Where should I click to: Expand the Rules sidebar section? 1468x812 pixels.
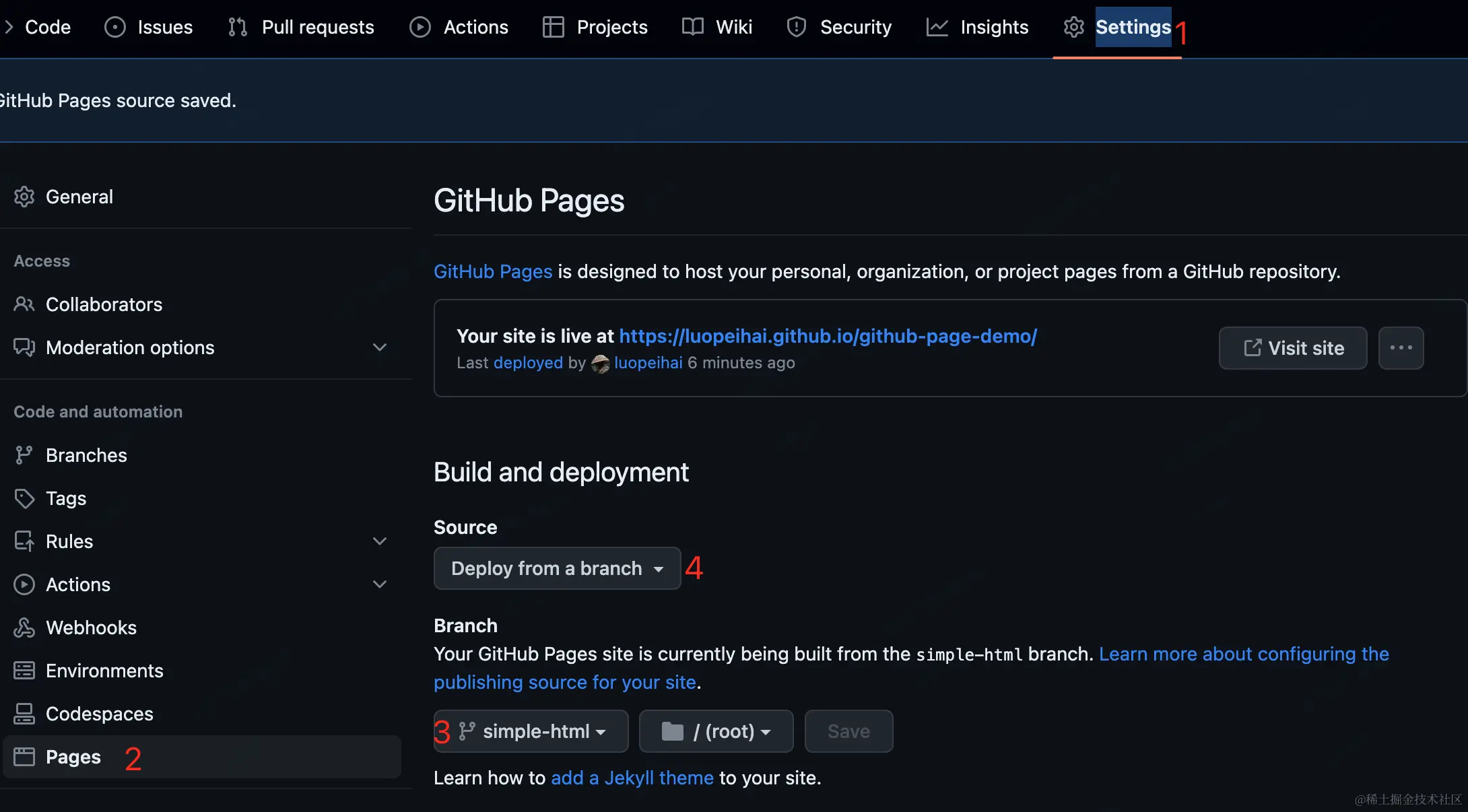click(x=380, y=541)
